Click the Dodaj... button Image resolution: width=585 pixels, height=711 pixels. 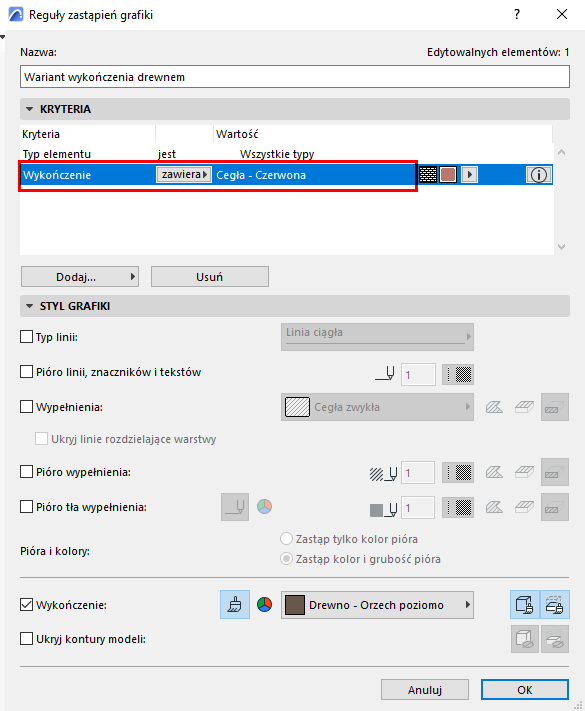pos(80,277)
